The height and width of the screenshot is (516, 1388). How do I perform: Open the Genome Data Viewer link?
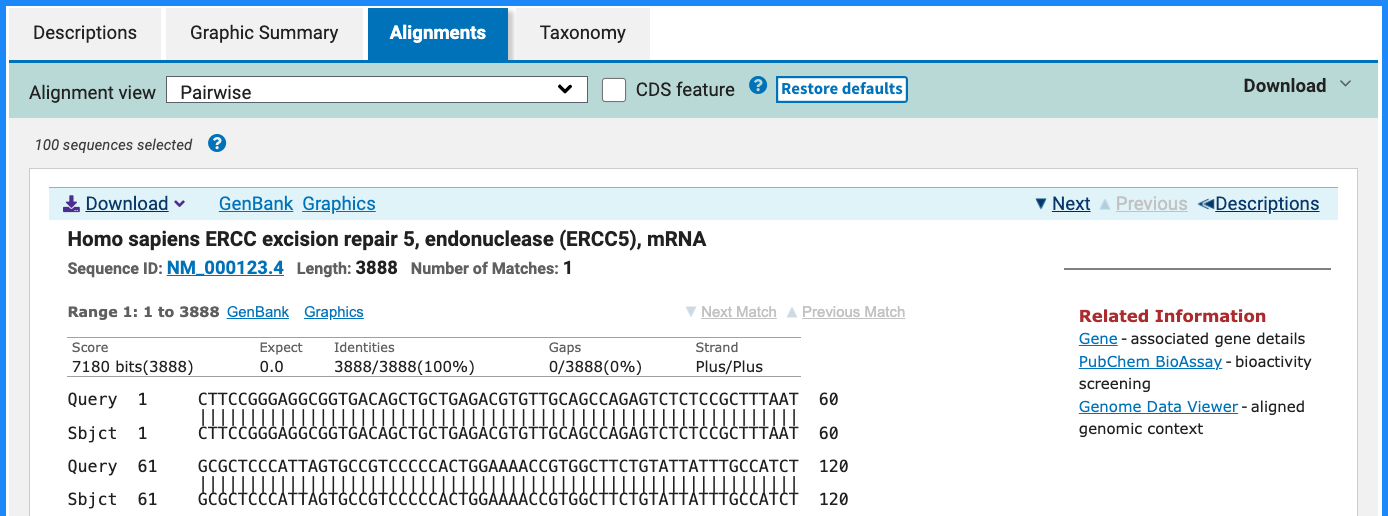(x=1158, y=407)
